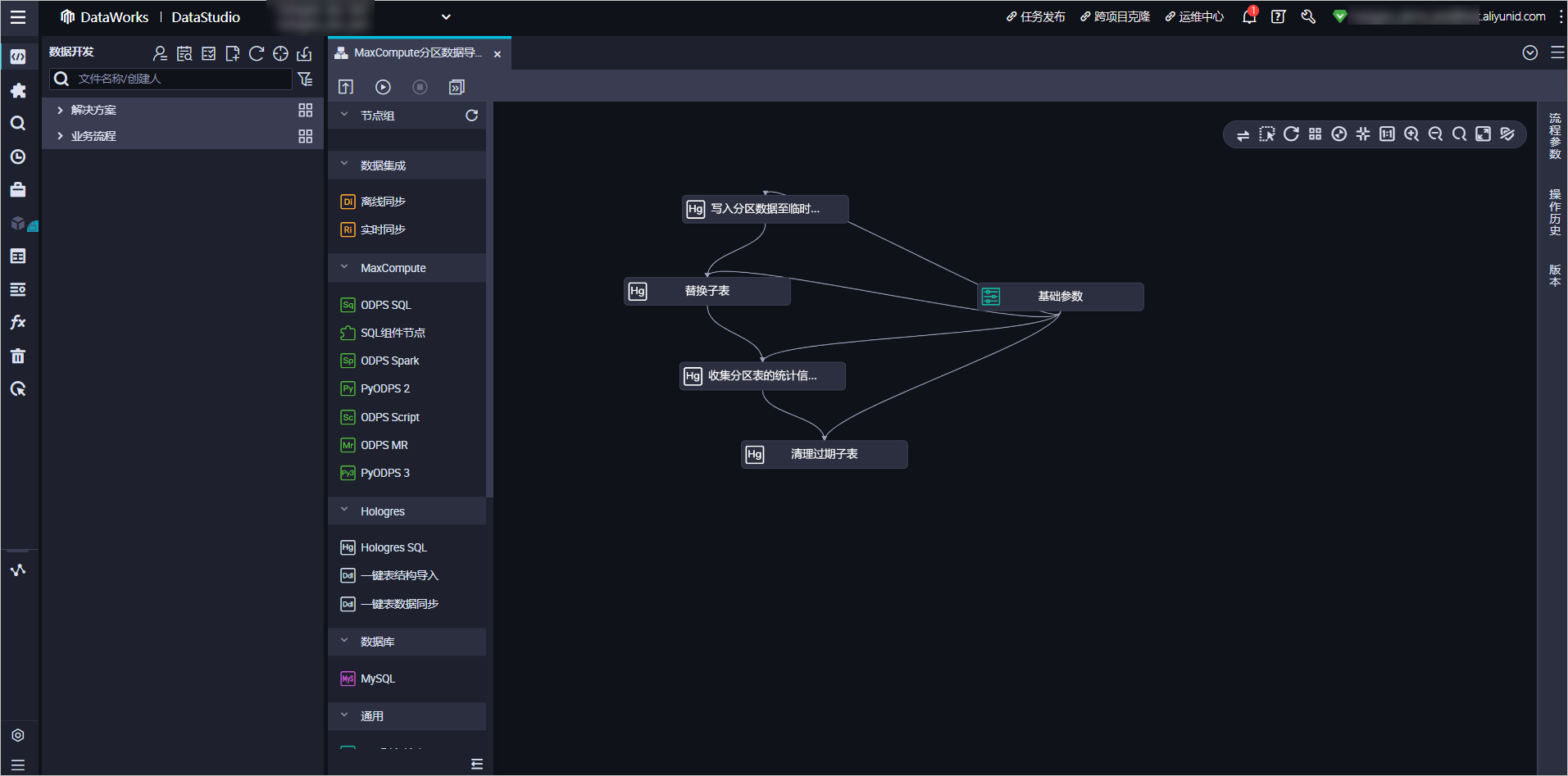The image size is (1568, 776).
Task: Click the collapse-to-center icon in the canvas toolbar
Action: pos(1363,134)
